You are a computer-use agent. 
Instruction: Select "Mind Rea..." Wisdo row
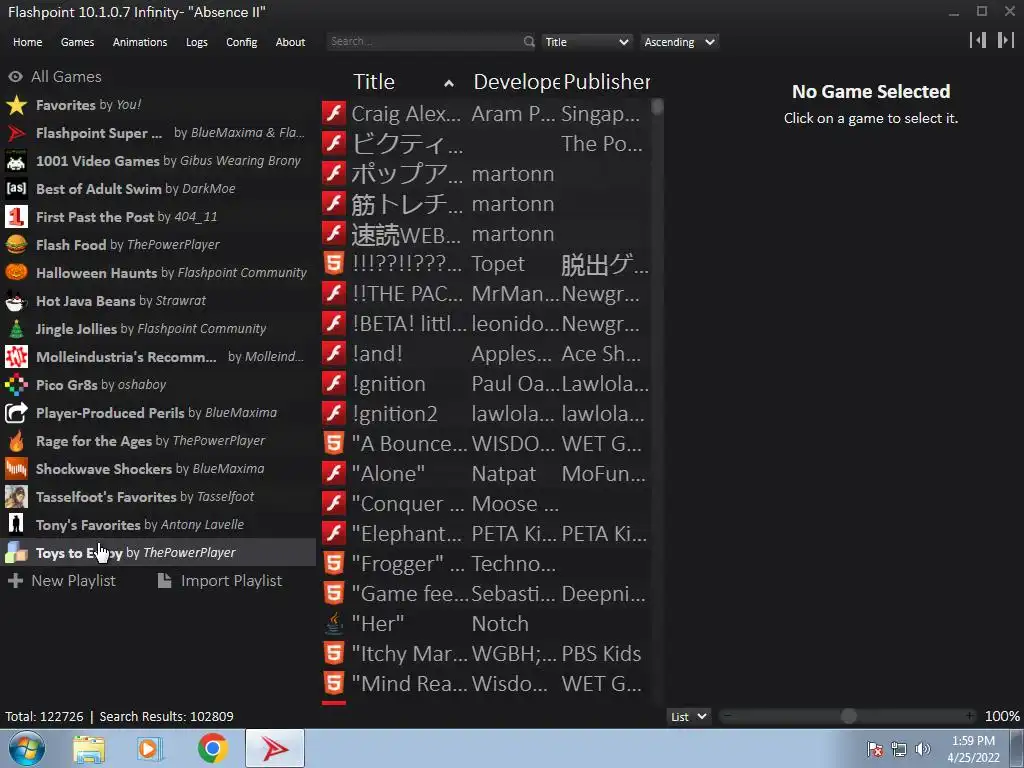(486, 683)
